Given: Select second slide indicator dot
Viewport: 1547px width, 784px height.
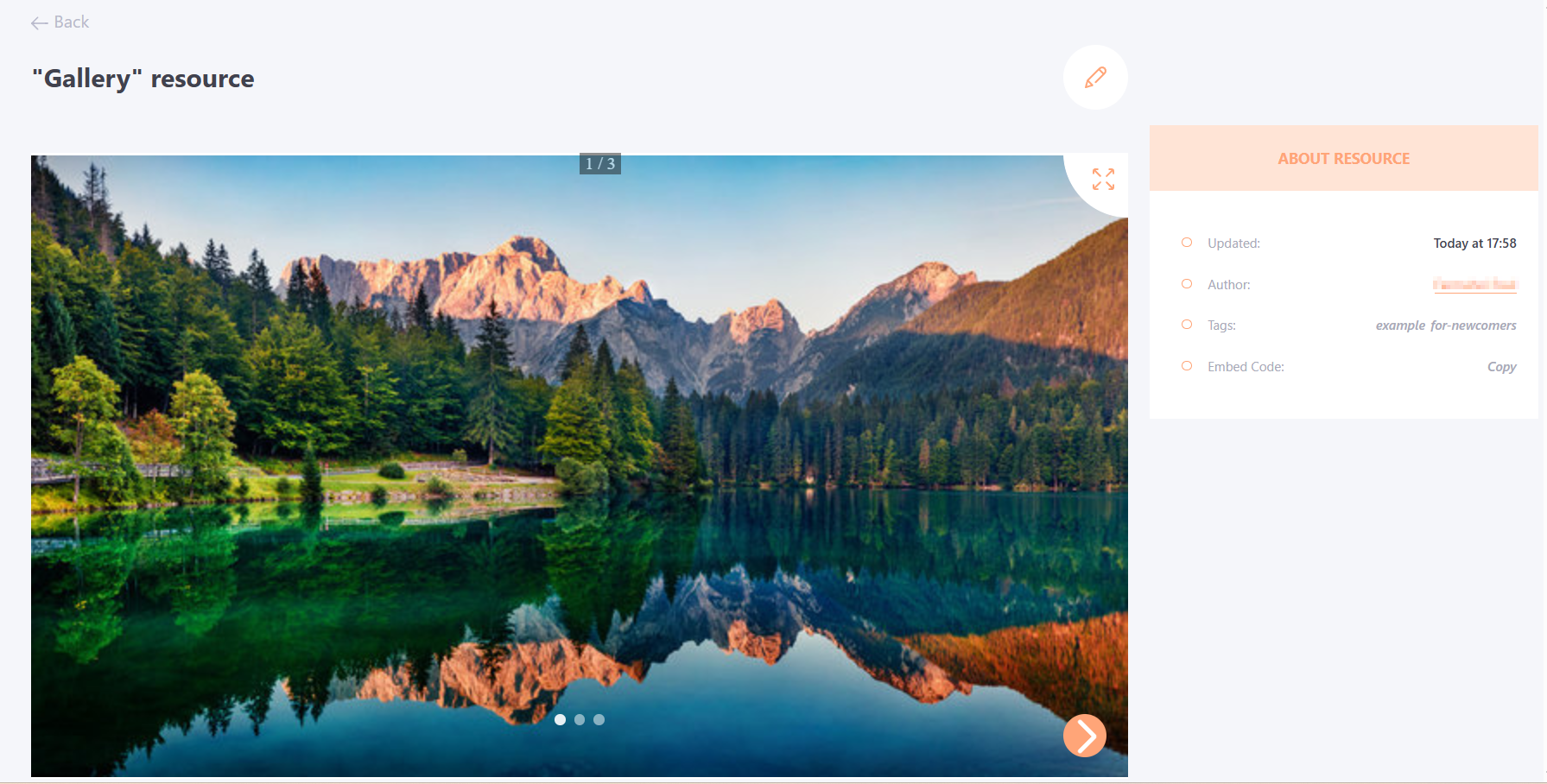Looking at the screenshot, I should coord(580,719).
